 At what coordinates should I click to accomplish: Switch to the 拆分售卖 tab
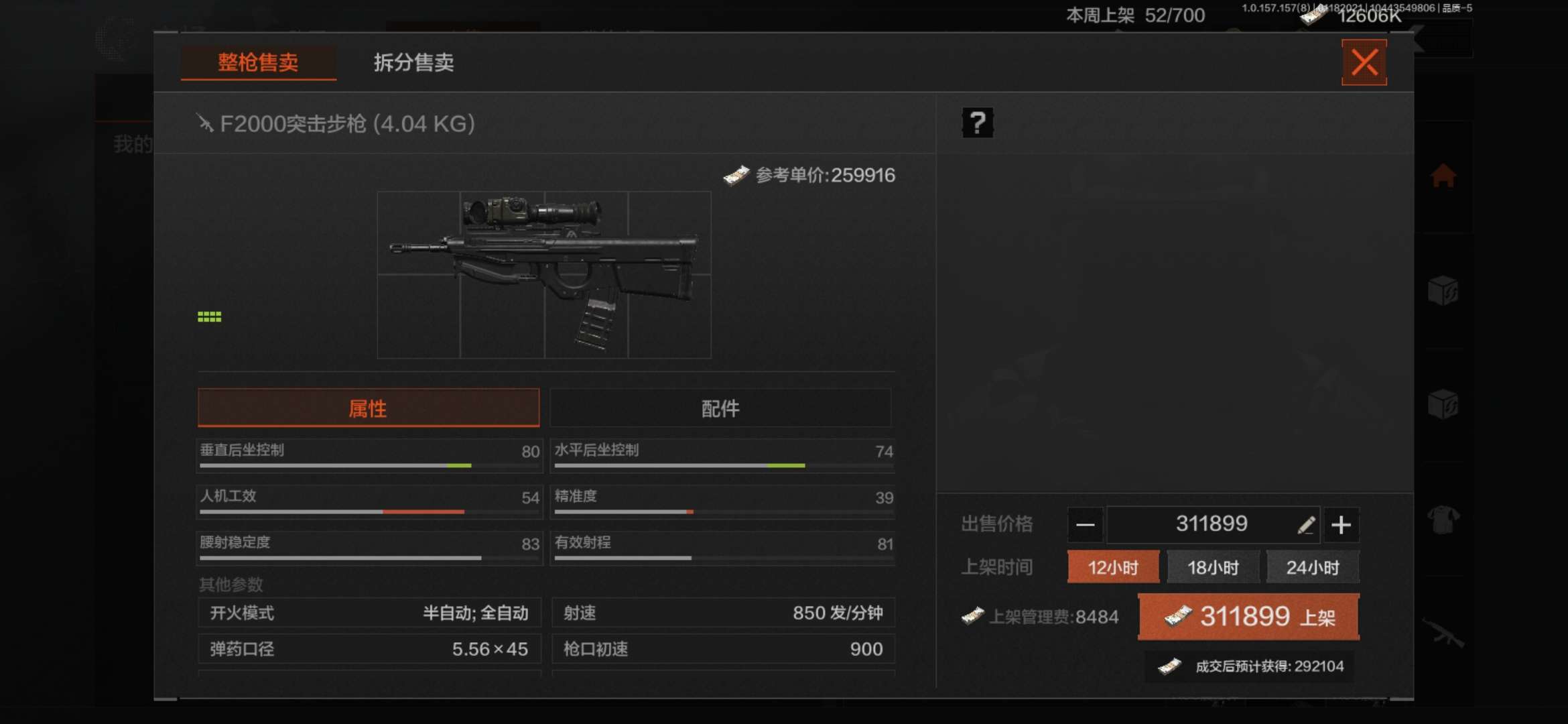[x=413, y=62]
